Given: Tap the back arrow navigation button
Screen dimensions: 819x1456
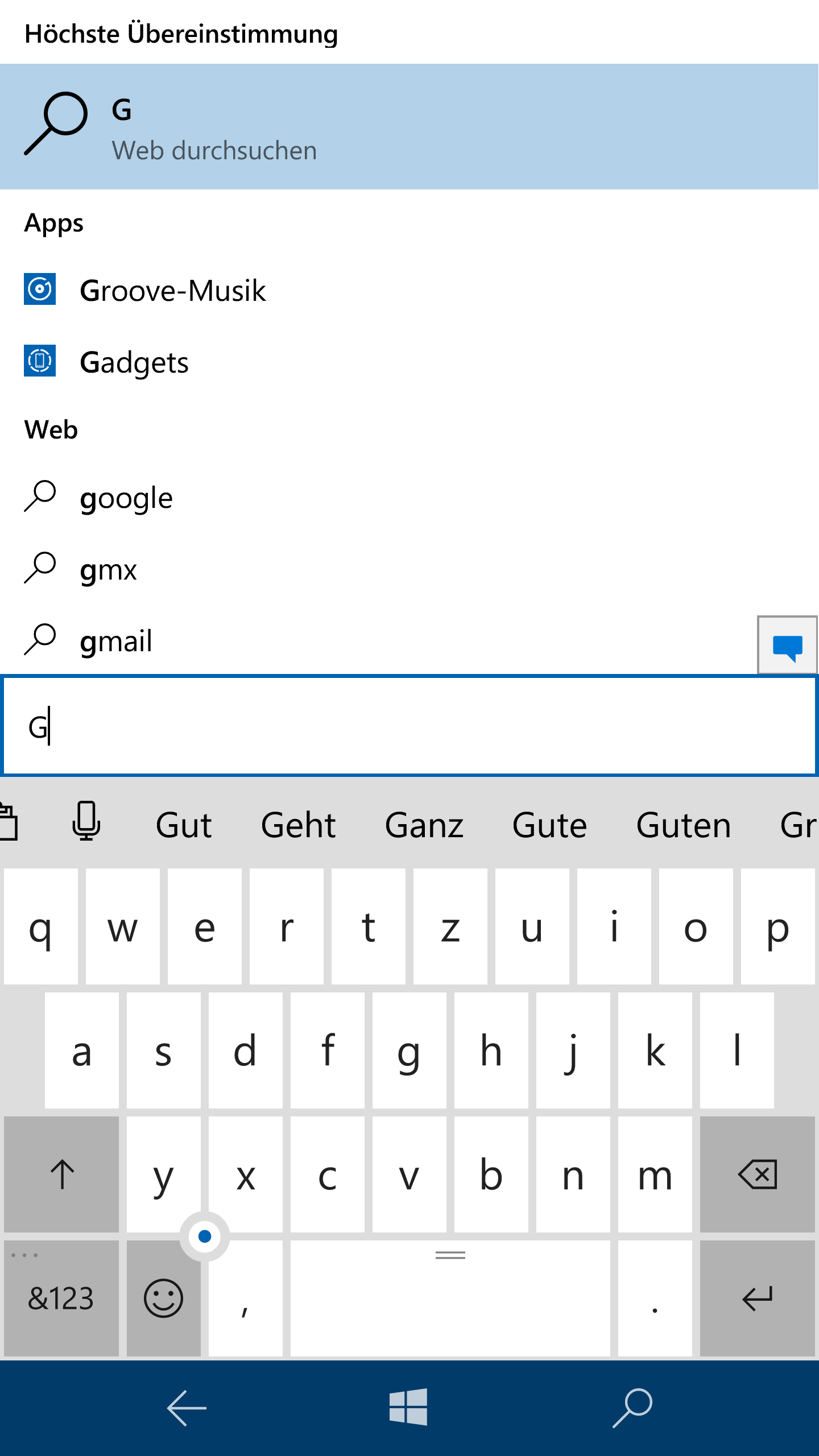Looking at the screenshot, I should tap(187, 1408).
